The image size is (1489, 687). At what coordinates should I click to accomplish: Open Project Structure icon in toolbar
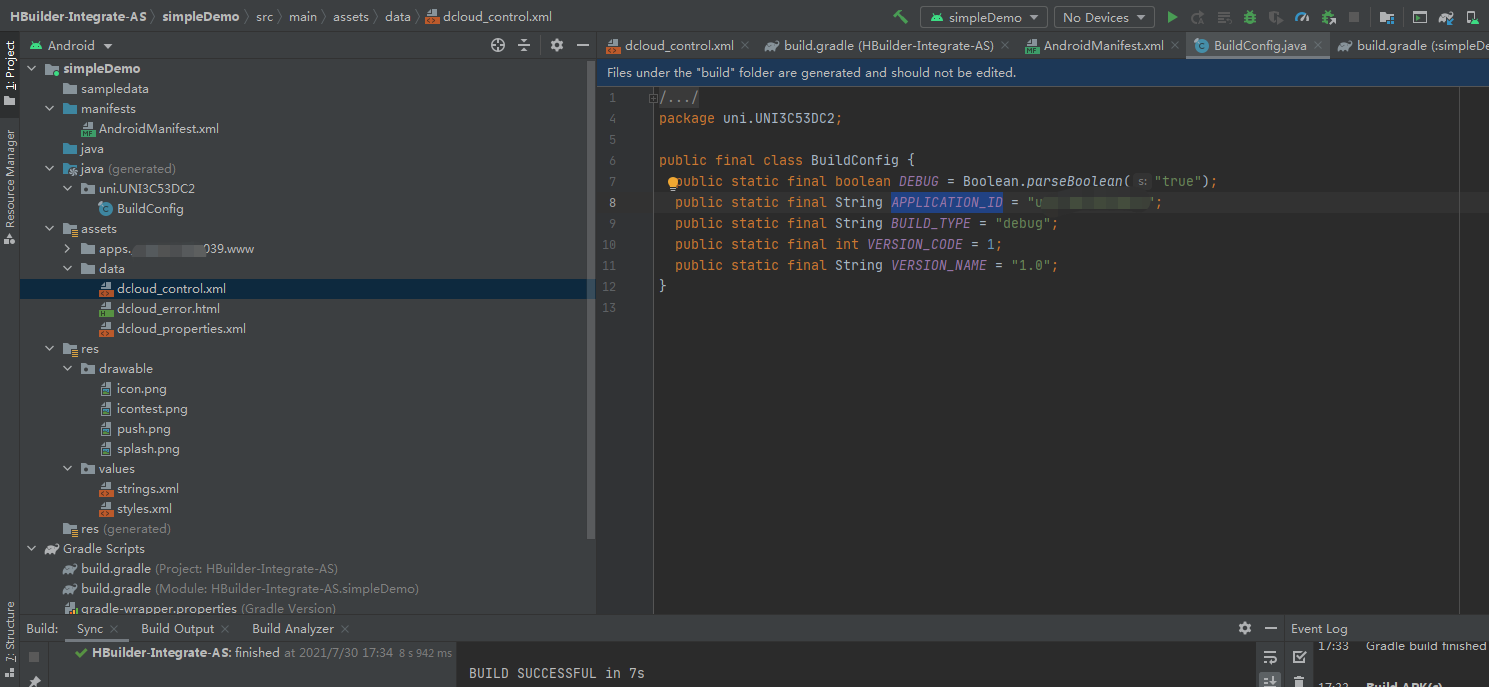click(x=1386, y=17)
